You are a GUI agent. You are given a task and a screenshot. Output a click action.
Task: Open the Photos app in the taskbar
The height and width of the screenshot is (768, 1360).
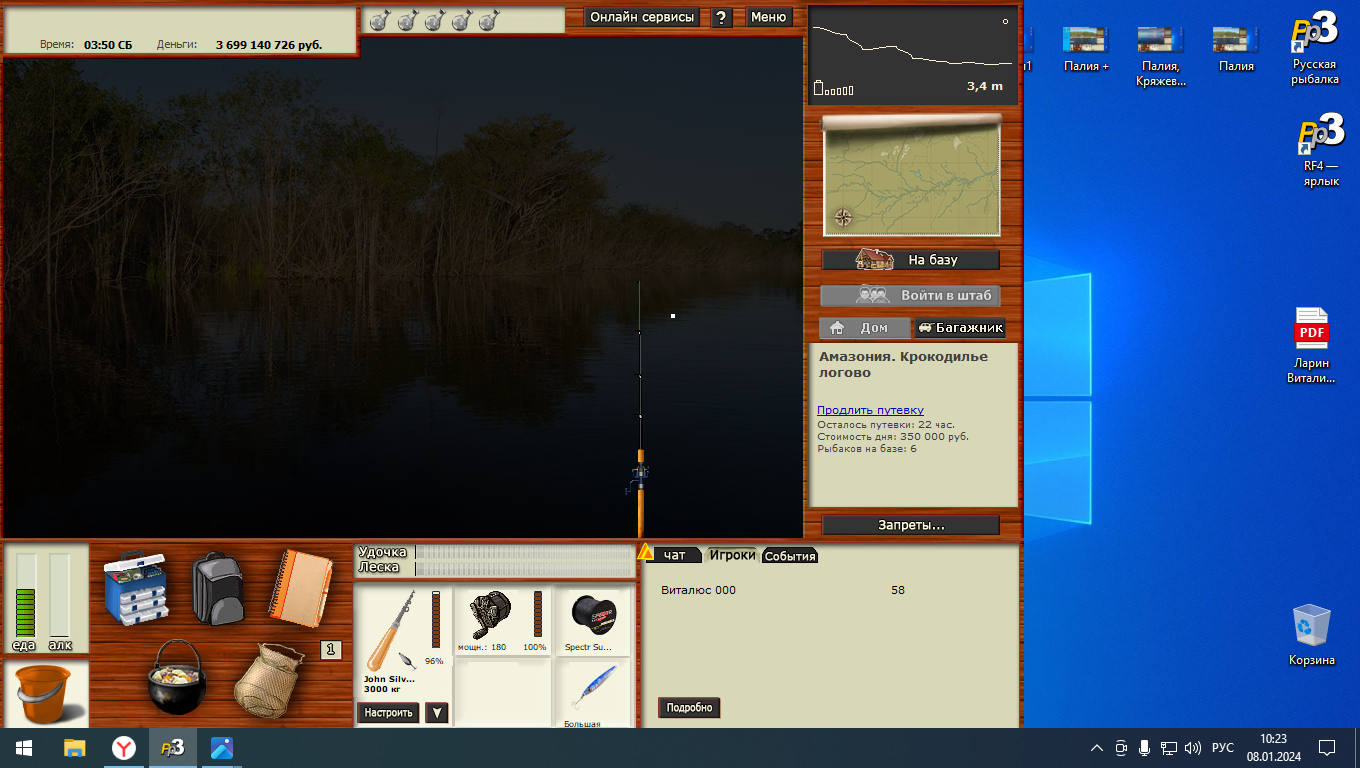tap(222, 748)
